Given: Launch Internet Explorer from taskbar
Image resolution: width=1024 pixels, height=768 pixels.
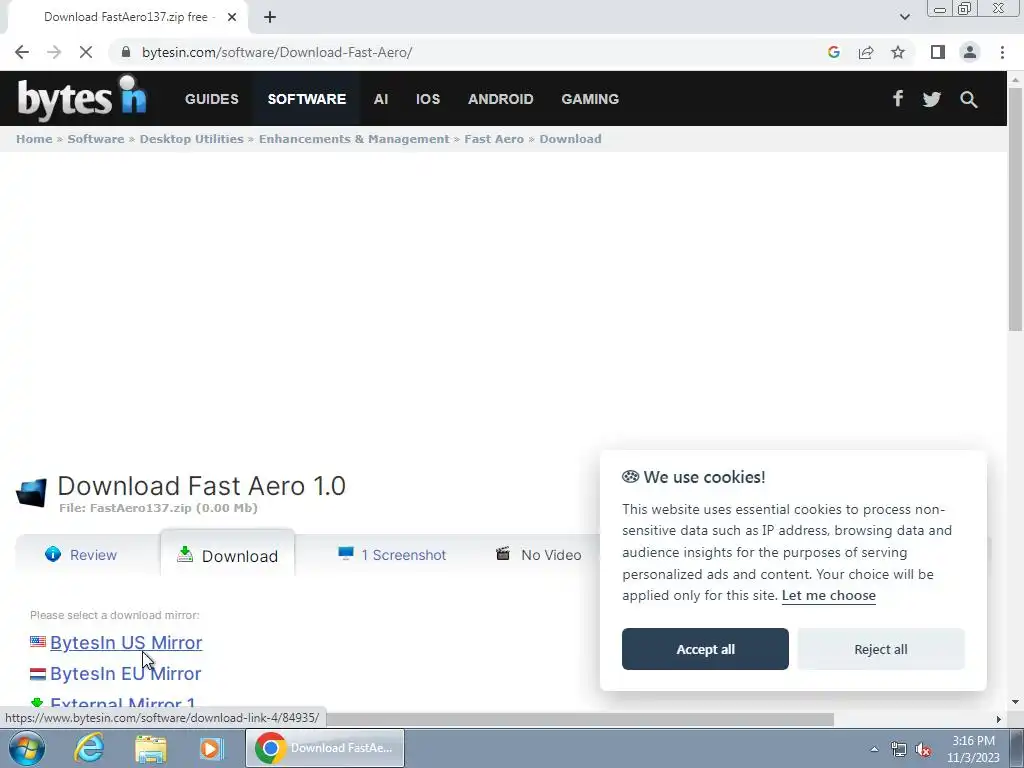Looking at the screenshot, I should pyautogui.click(x=89, y=748).
